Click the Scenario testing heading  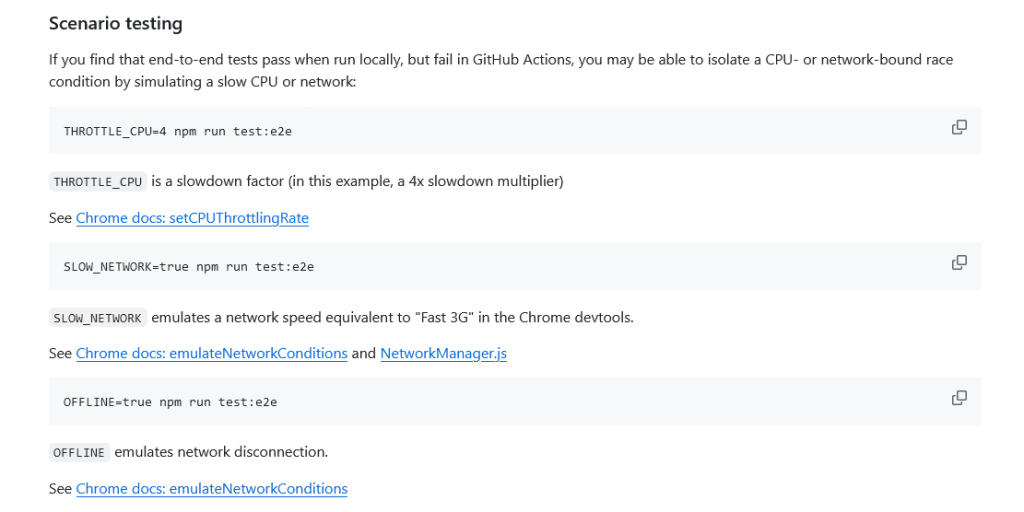tap(115, 23)
